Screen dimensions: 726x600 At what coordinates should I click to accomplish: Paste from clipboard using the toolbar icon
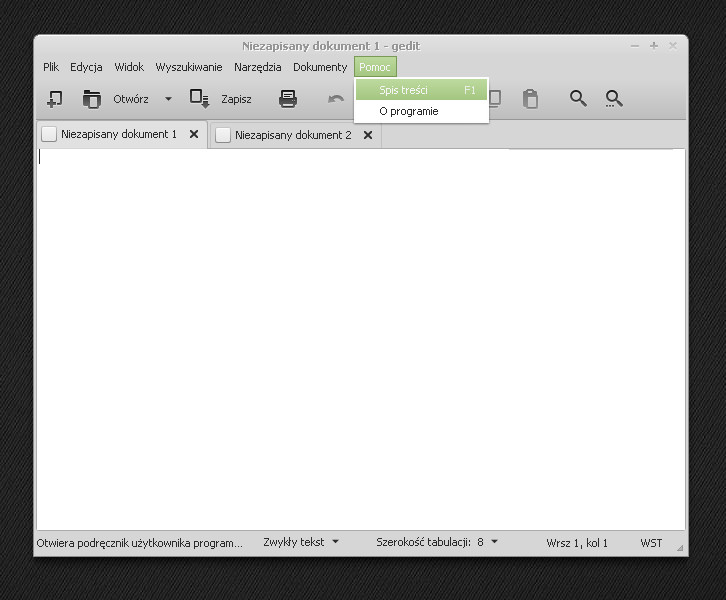tap(530, 99)
